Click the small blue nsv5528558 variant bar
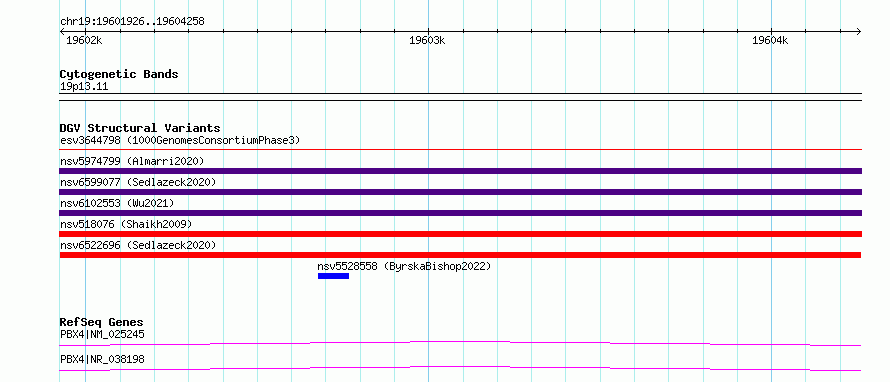Screen dimensions: 890x382 [x=333, y=276]
